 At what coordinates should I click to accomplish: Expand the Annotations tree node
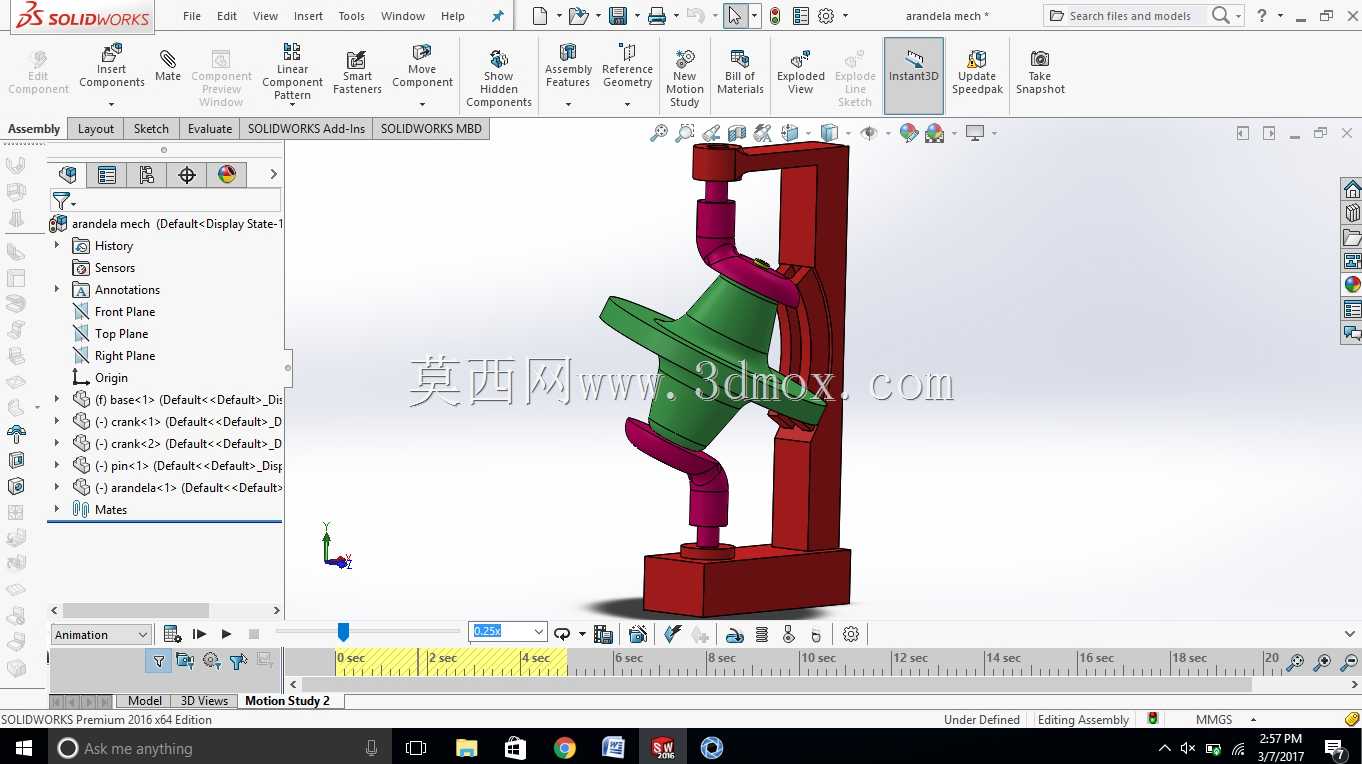tap(57, 290)
